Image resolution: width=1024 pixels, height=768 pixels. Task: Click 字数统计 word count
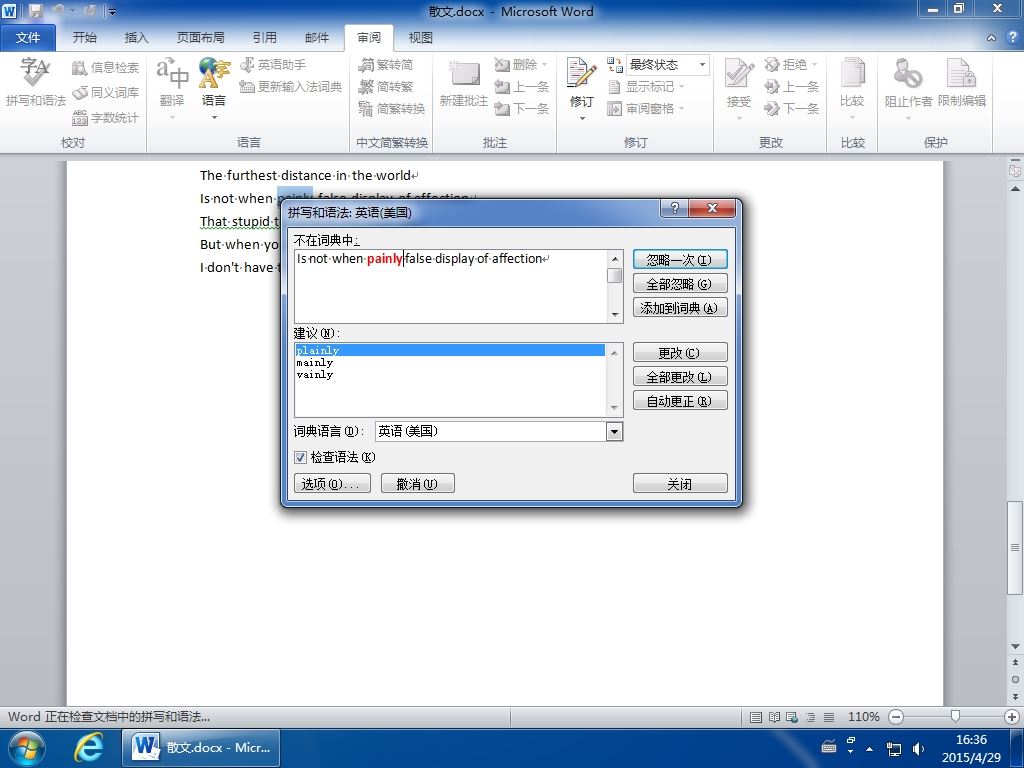(105, 118)
